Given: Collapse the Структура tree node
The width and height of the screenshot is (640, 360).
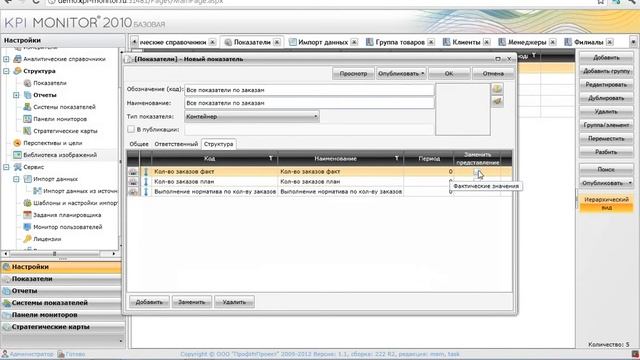Looking at the screenshot, I should pyautogui.click(x=6, y=71).
